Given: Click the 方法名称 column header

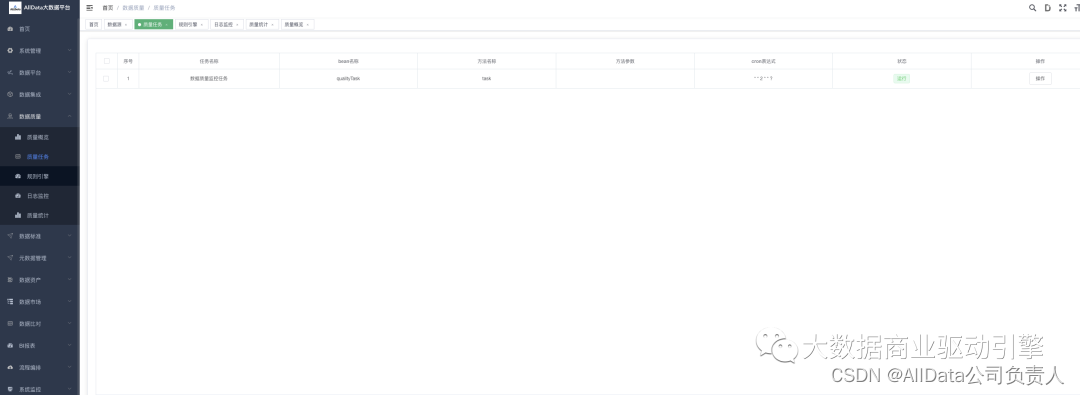Looking at the screenshot, I should pyautogui.click(x=486, y=61).
